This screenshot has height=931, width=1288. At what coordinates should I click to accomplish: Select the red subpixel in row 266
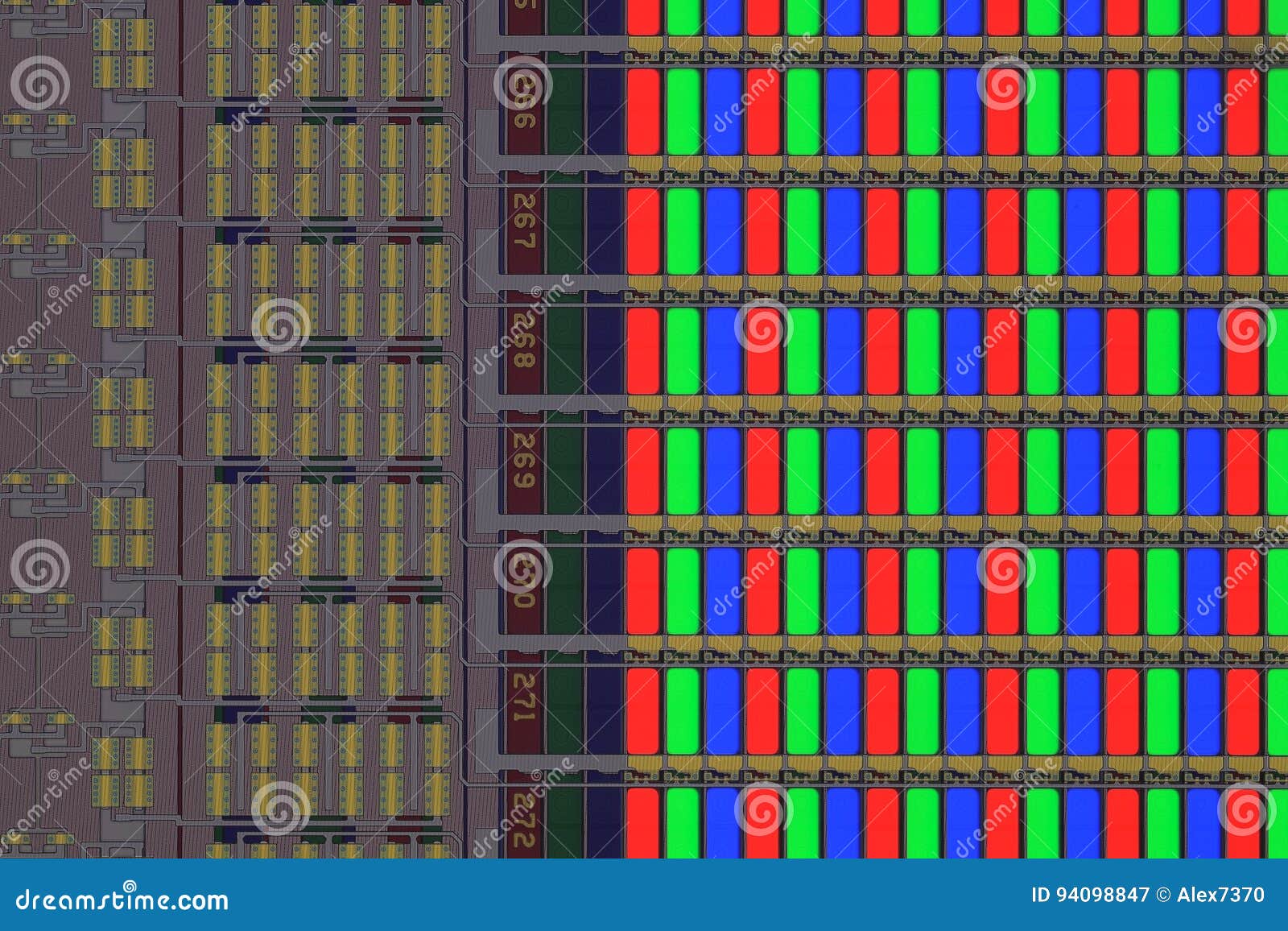(644, 113)
